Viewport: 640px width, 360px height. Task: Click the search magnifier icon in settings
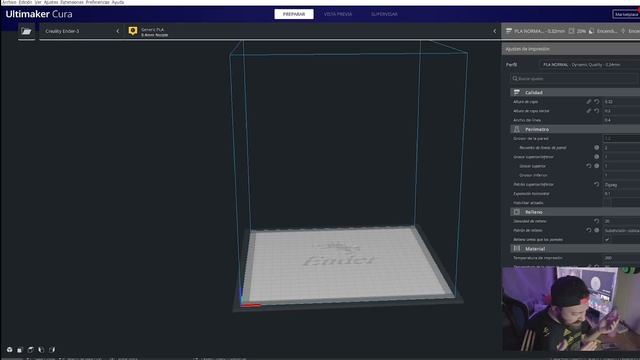(x=515, y=78)
